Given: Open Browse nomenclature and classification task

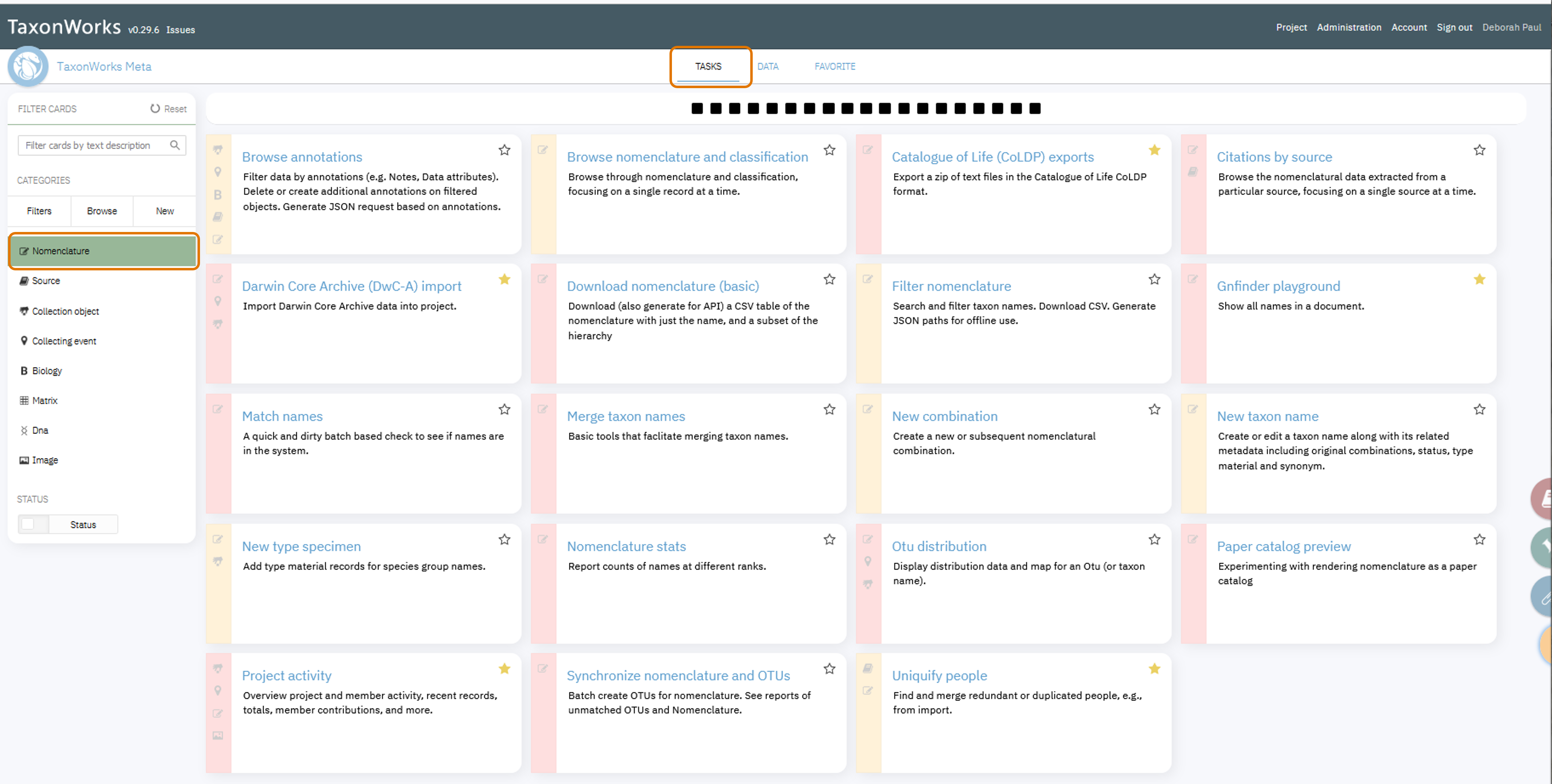Looking at the screenshot, I should point(687,157).
